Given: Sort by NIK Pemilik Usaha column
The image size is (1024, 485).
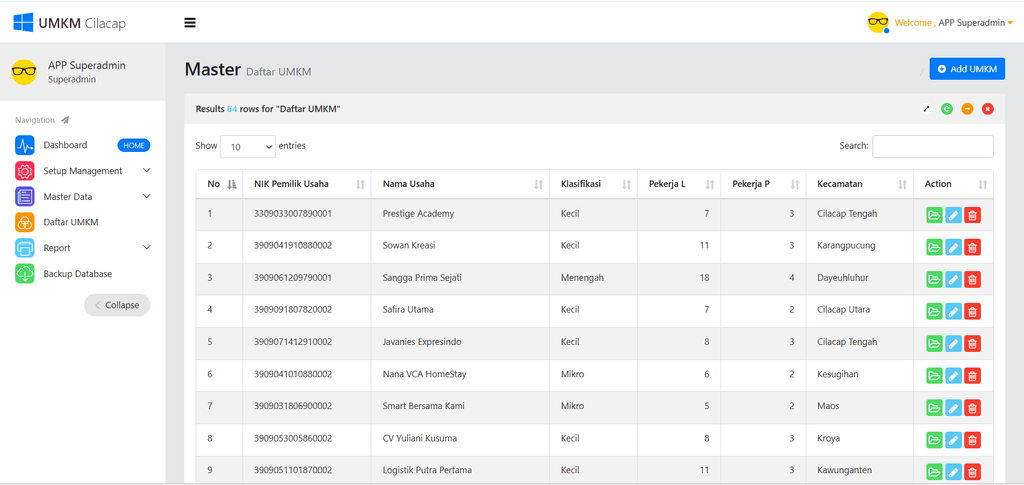Looking at the screenshot, I should (x=307, y=184).
